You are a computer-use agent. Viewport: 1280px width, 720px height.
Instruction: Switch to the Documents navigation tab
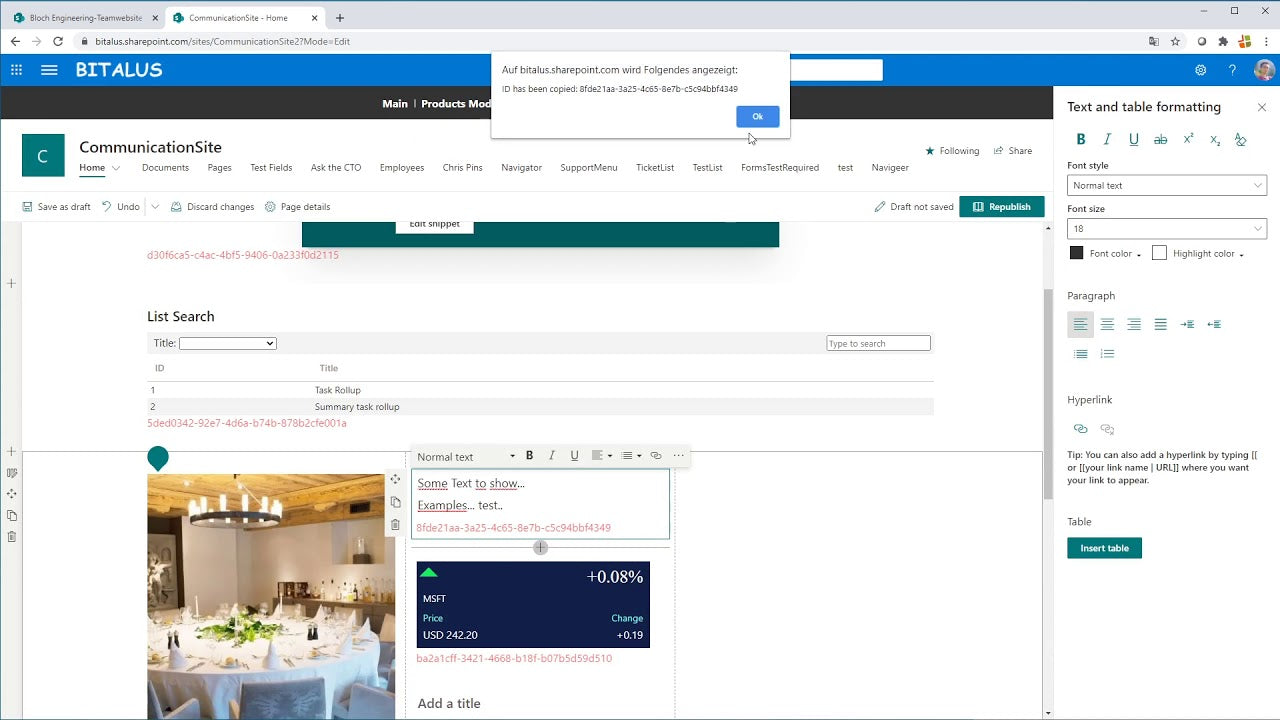tap(164, 167)
